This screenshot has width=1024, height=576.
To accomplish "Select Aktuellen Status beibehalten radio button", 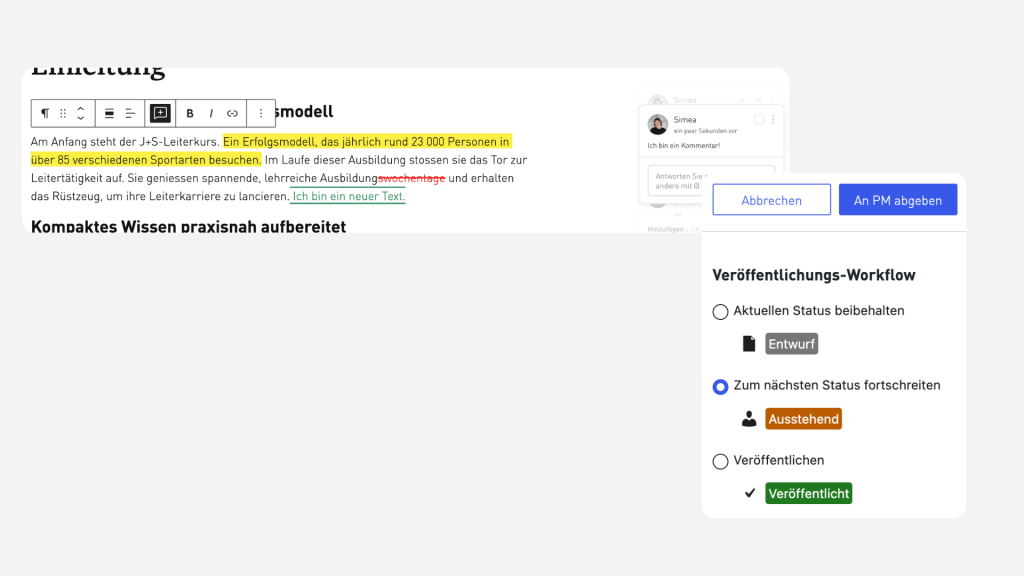I will 720,312.
